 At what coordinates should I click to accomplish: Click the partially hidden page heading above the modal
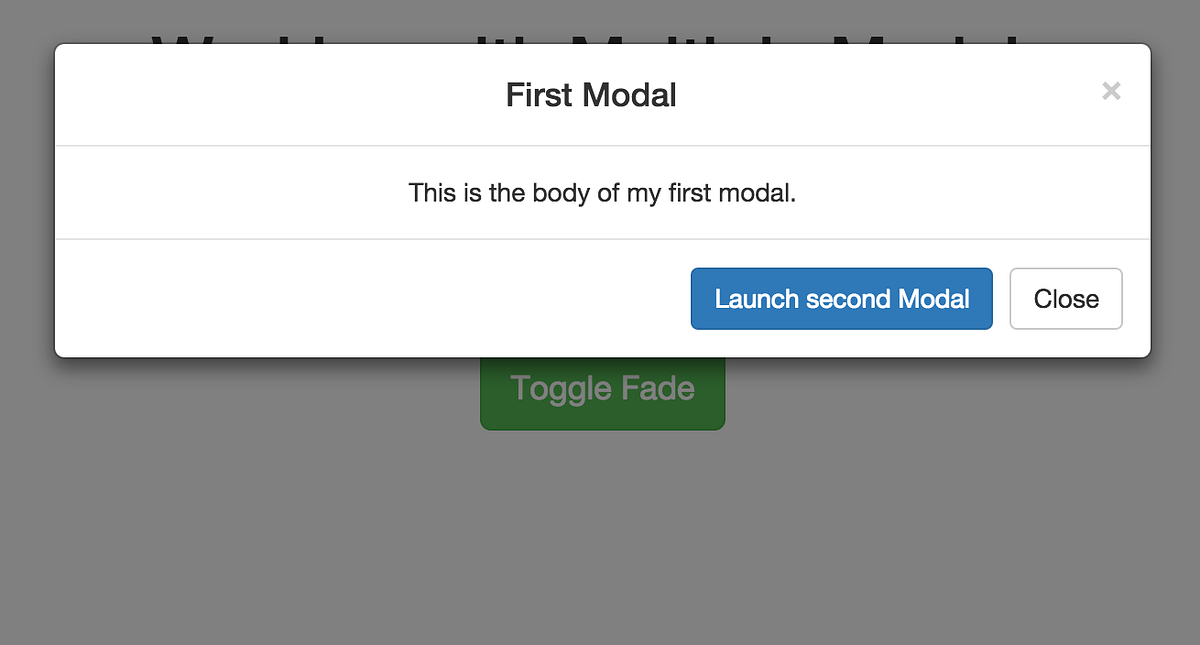point(590,38)
